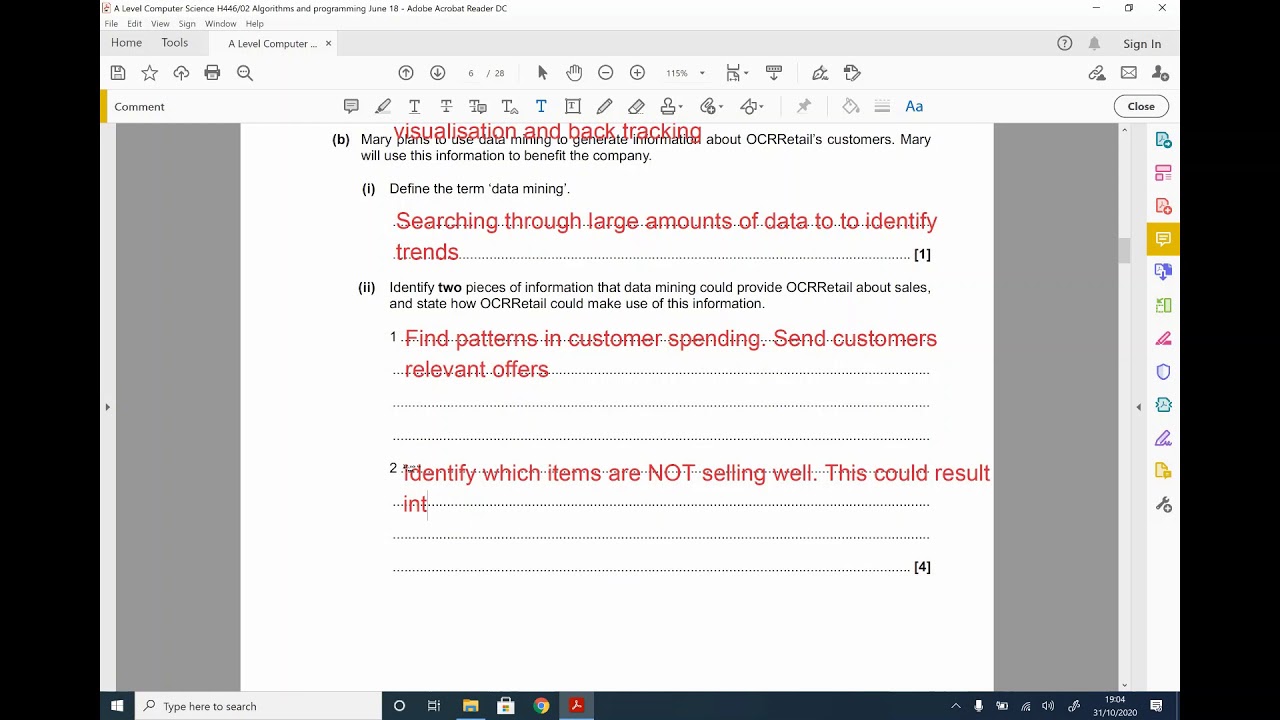Click the keep tool selected pin
Image resolution: width=1280 pixels, height=720 pixels.
pos(803,106)
